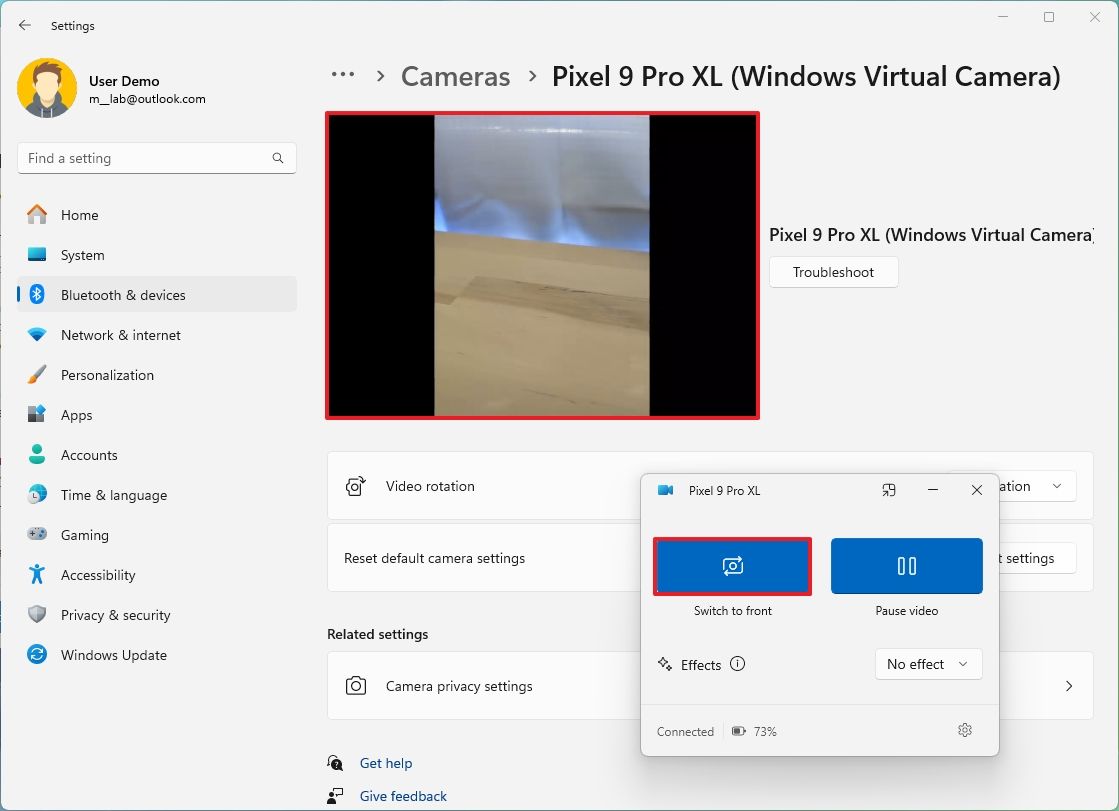Image resolution: width=1119 pixels, height=811 pixels.
Task: Open the settings gear in the phone camera popup
Action: pos(964,730)
